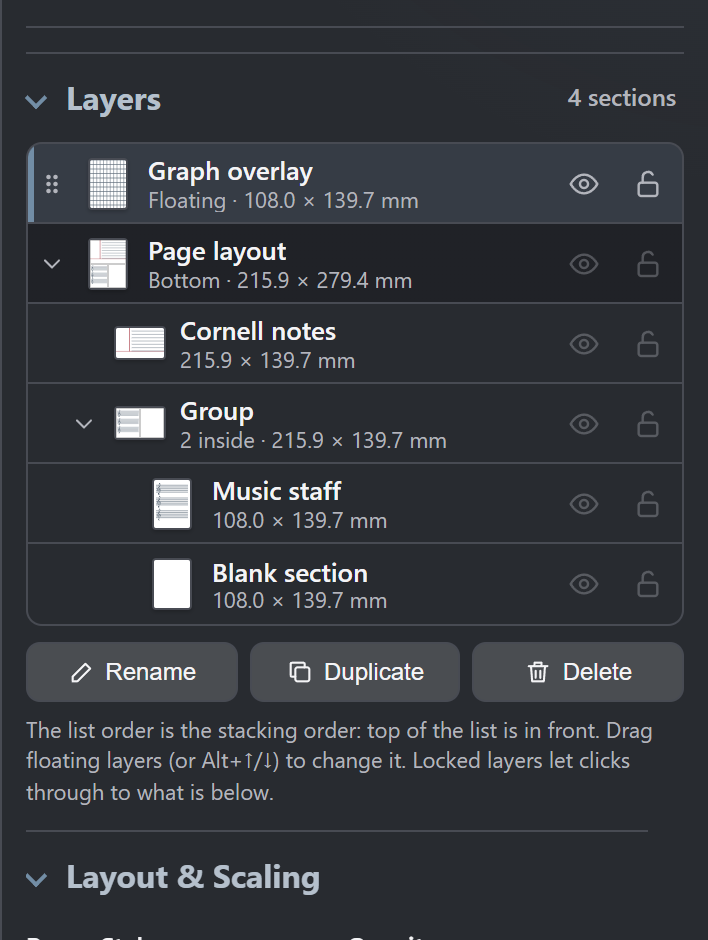The image size is (708, 940).
Task: Click the '4 sections' count label
Action: 622,98
